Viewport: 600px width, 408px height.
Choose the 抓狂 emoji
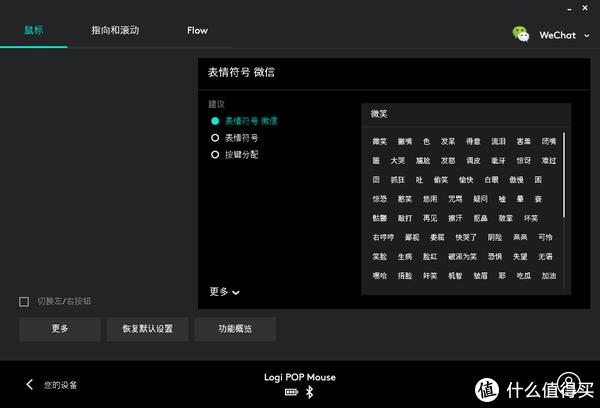pyautogui.click(x=398, y=180)
